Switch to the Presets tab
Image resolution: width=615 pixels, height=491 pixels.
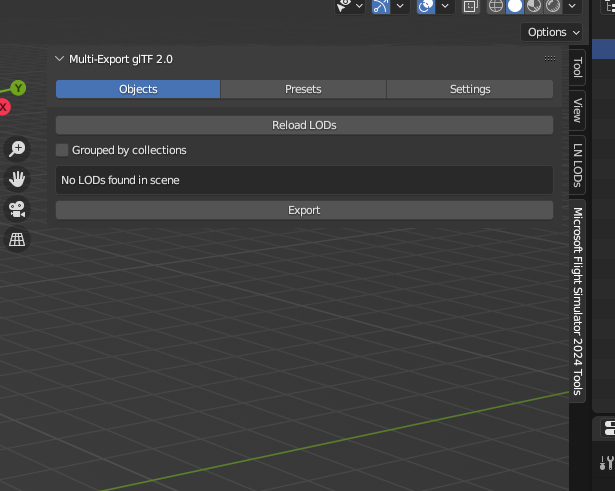(x=303, y=89)
